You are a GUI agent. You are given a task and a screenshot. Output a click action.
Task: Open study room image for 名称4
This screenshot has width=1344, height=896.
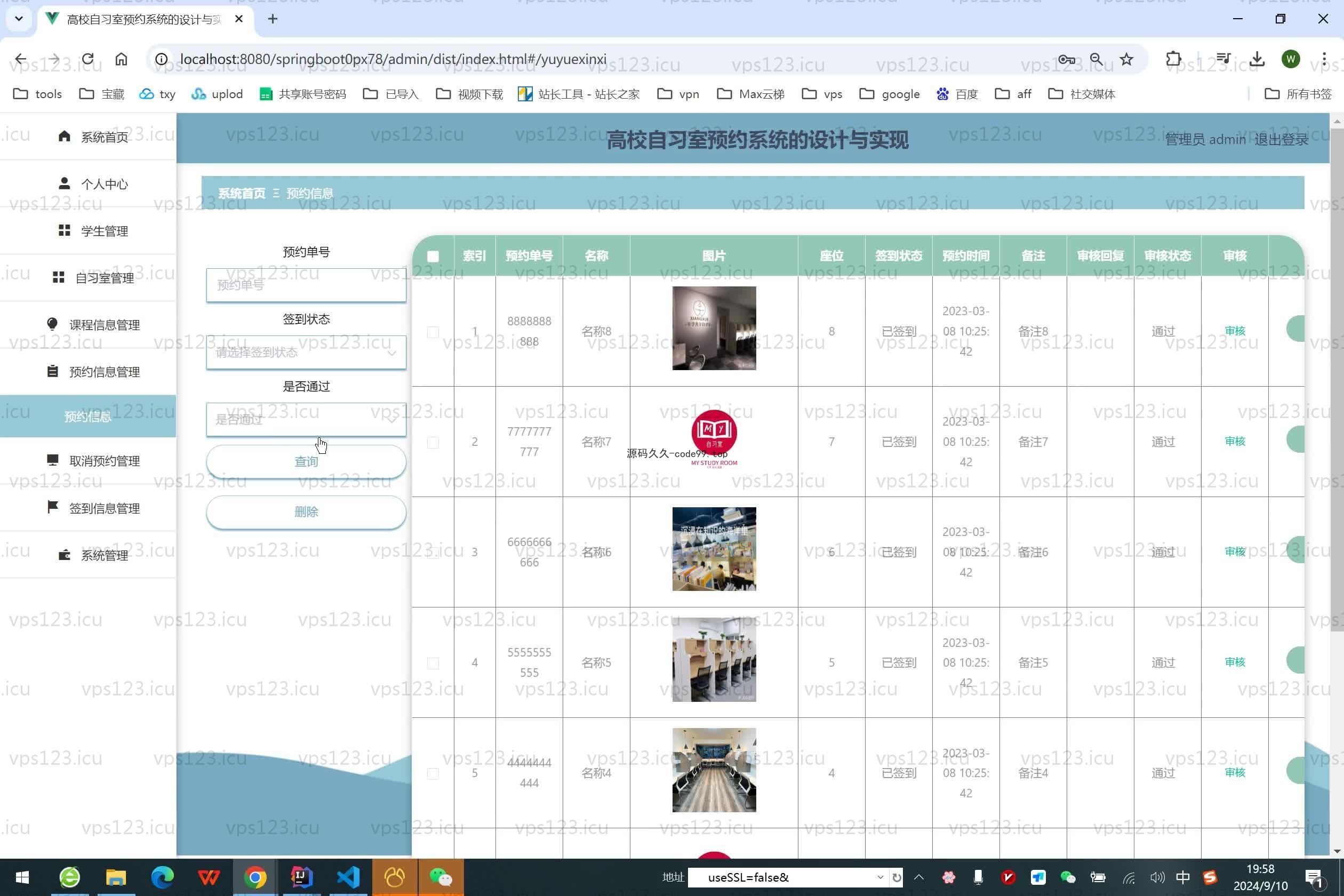(x=714, y=770)
